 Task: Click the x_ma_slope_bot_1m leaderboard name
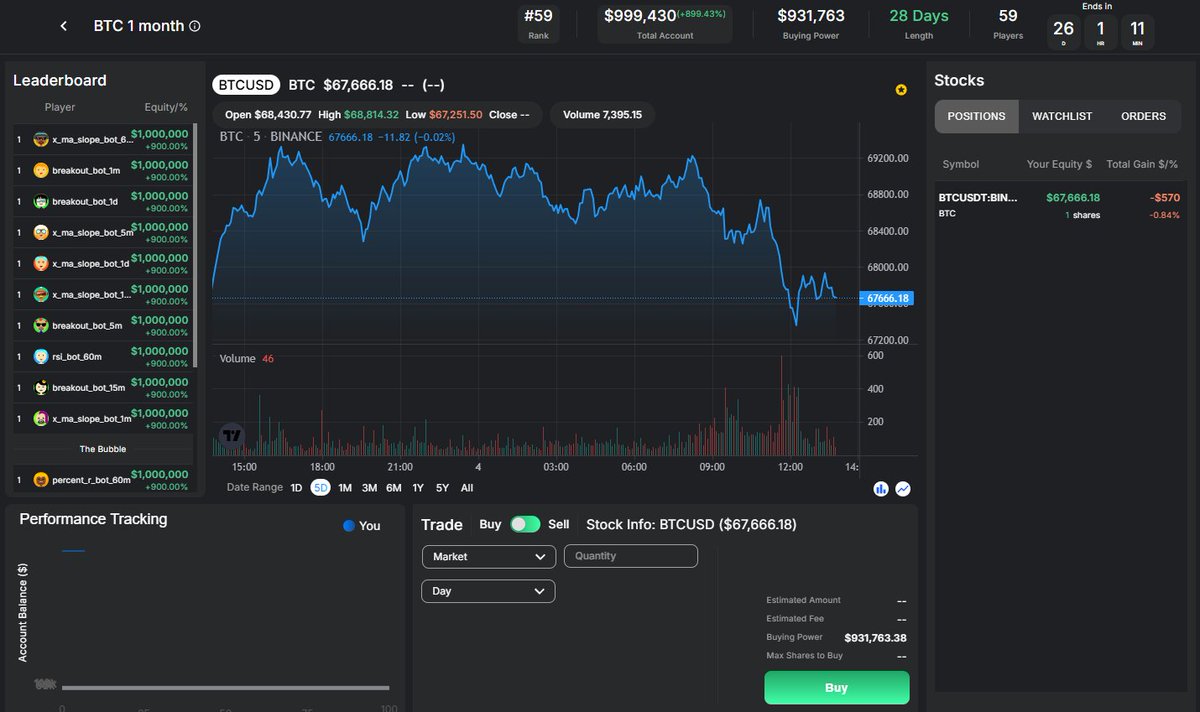(92, 419)
